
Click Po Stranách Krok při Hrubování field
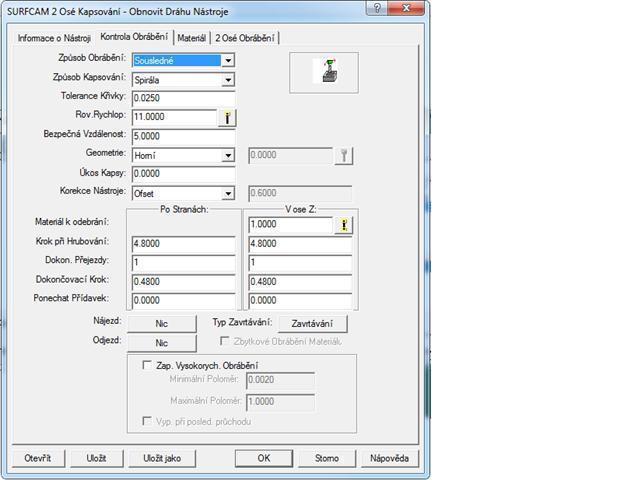click(184, 244)
